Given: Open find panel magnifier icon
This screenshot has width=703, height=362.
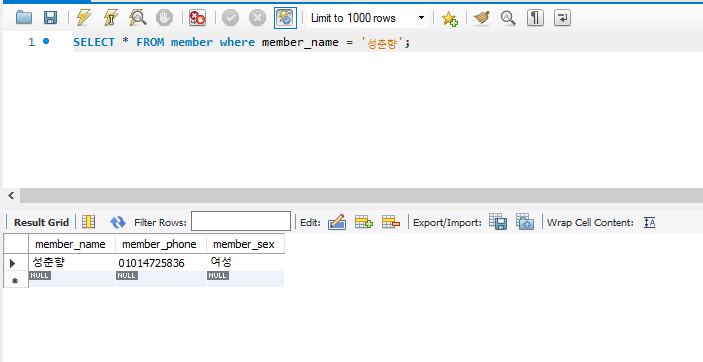Looking at the screenshot, I should click(x=508, y=18).
